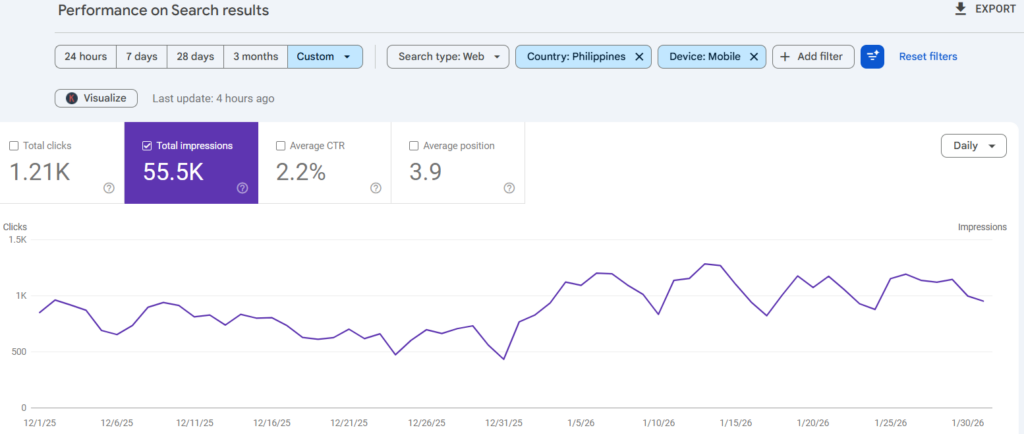
Task: Switch to the 3 months range
Action: [x=255, y=57]
